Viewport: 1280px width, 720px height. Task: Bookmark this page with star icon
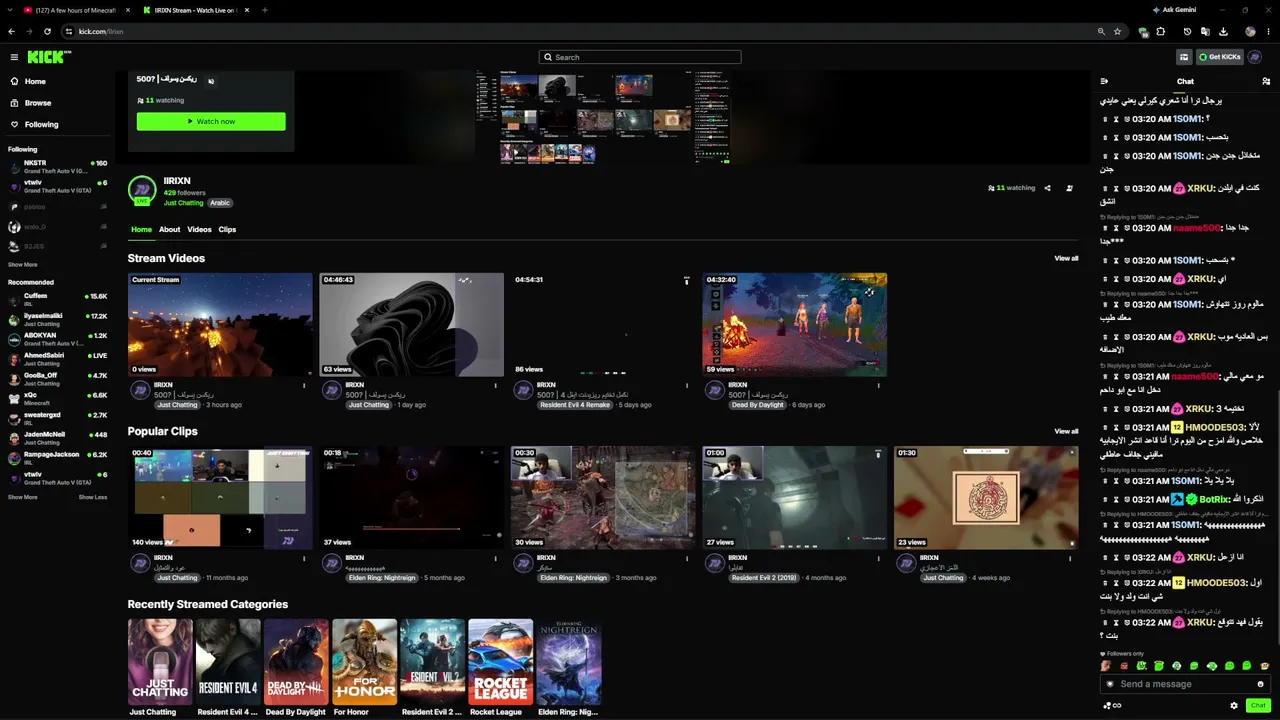[x=1117, y=31]
